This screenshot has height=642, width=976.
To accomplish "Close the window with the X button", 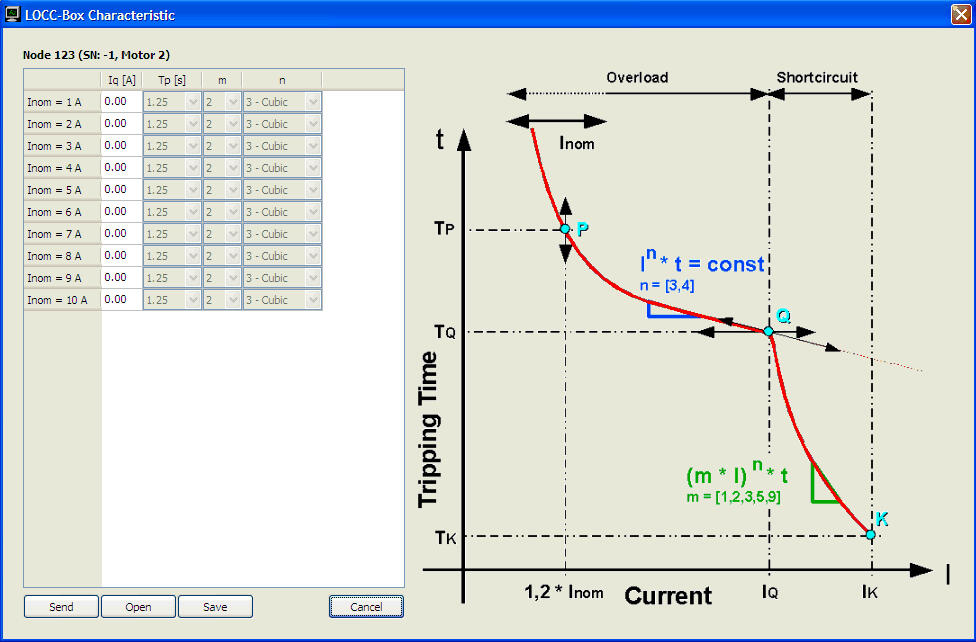I will point(960,14).
